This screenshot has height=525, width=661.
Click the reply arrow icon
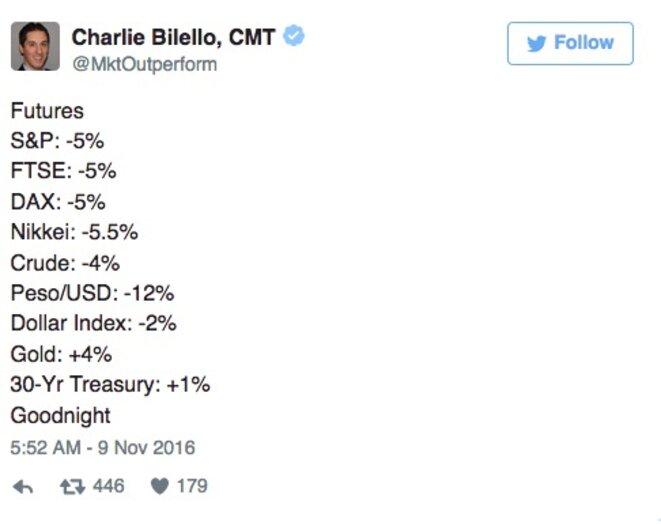[x=23, y=487]
